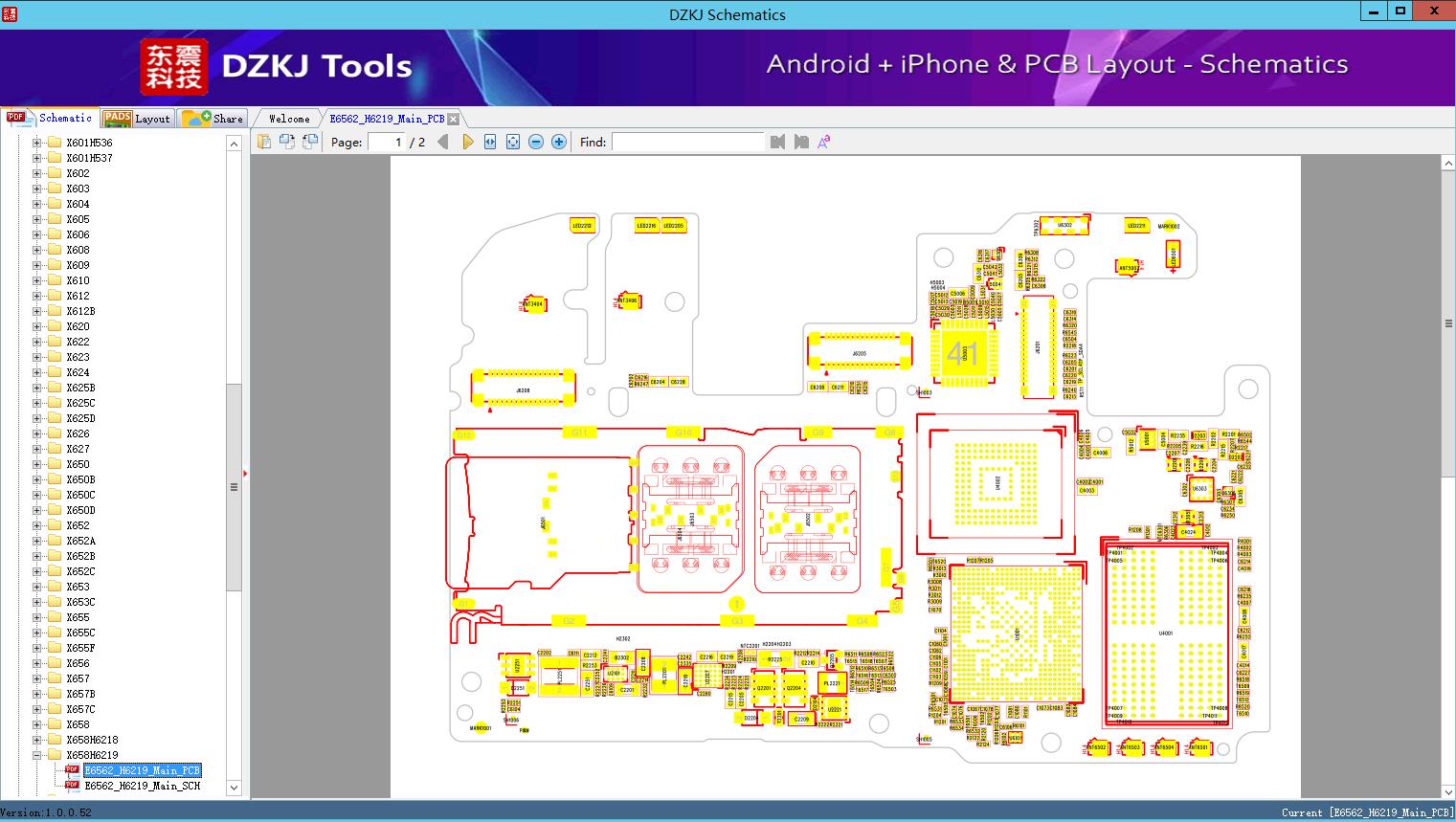The height and width of the screenshot is (822, 1456).
Task: Go to the previous page arrow
Action: (443, 142)
